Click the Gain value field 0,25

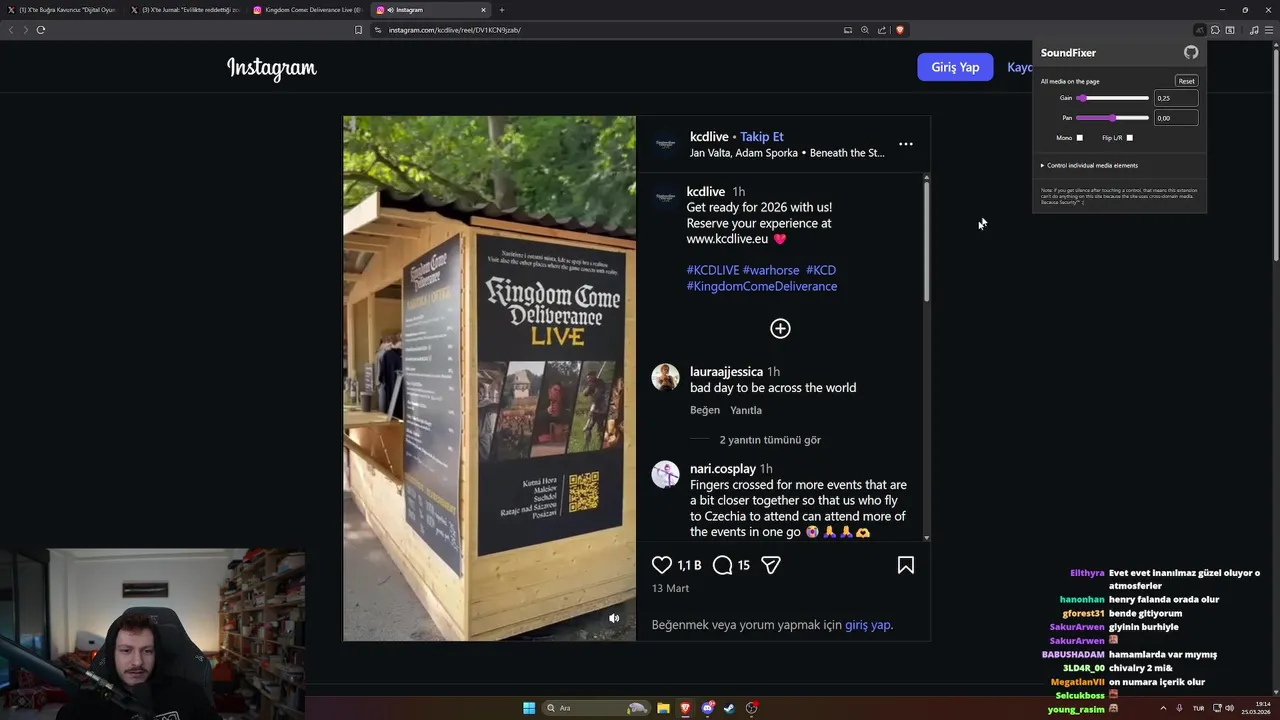coord(1176,98)
